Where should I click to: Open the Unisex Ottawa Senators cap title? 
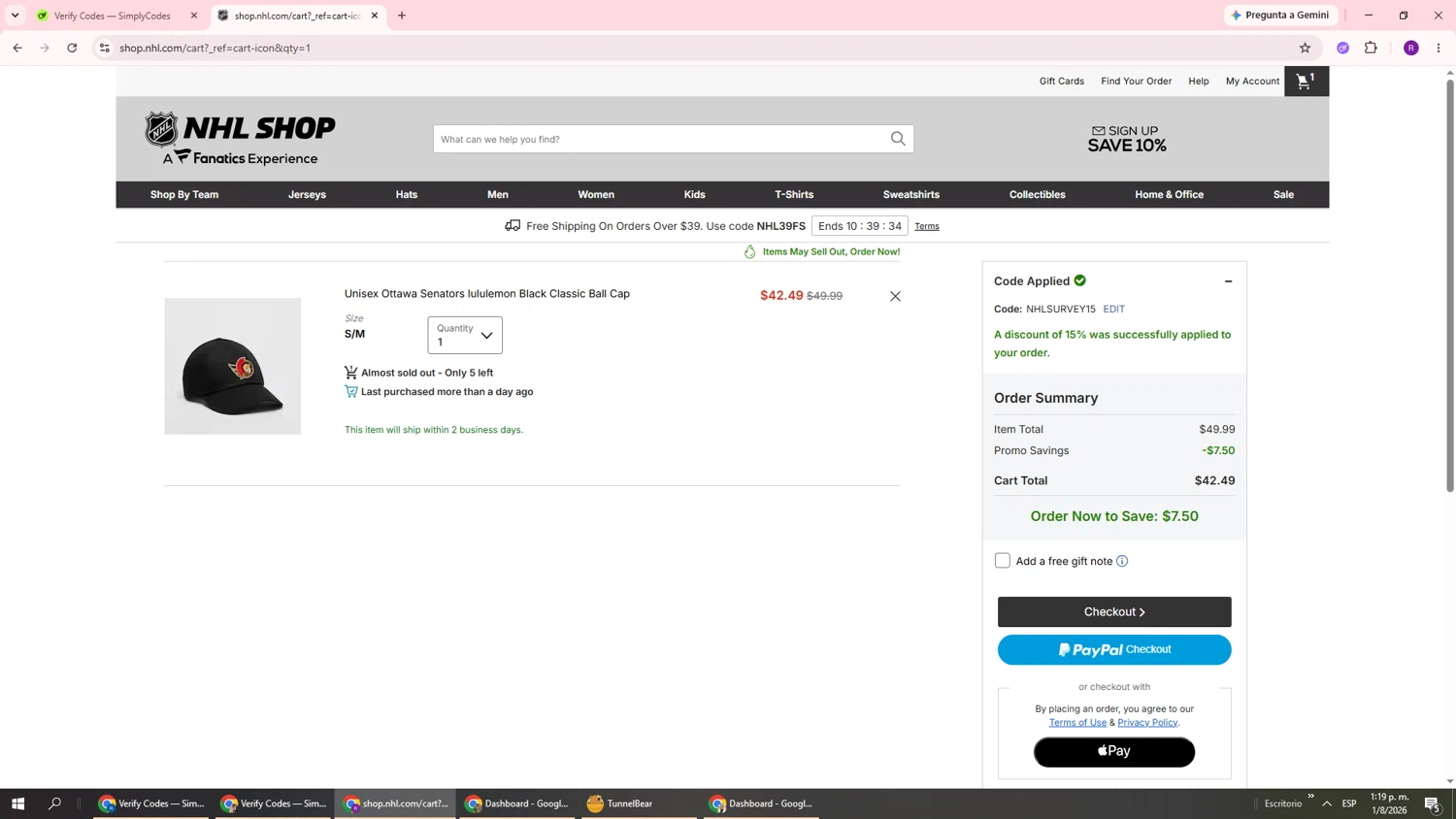[487, 294]
